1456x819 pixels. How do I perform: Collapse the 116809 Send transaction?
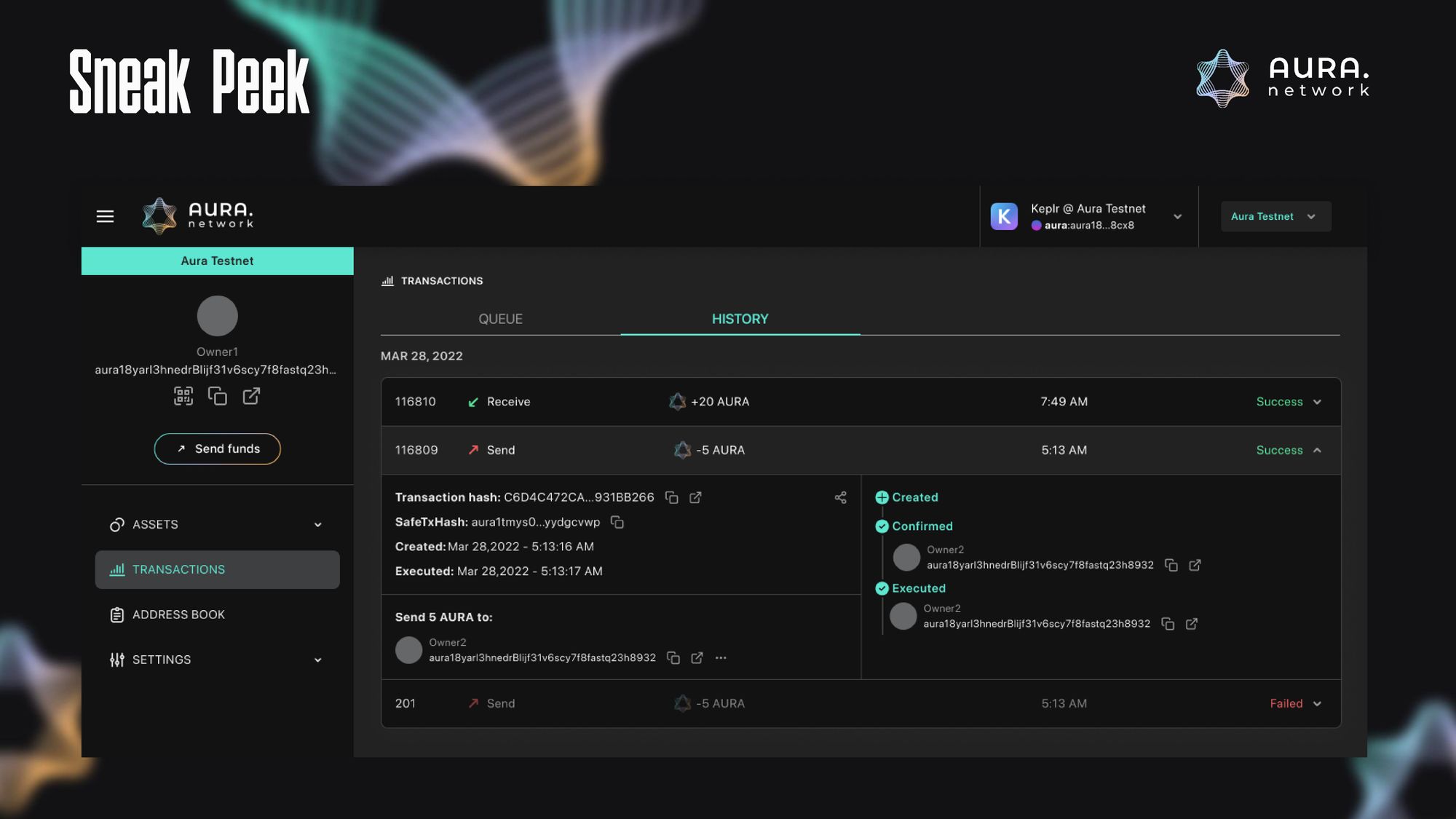pyautogui.click(x=1317, y=450)
